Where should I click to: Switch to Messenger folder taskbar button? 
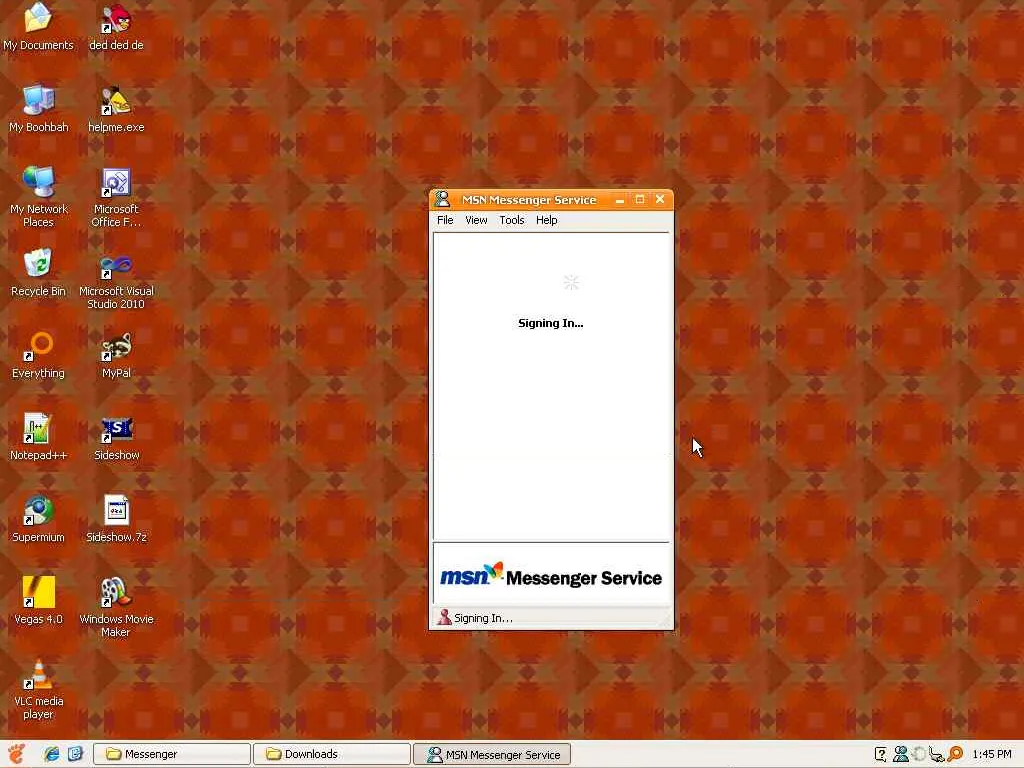pos(172,754)
